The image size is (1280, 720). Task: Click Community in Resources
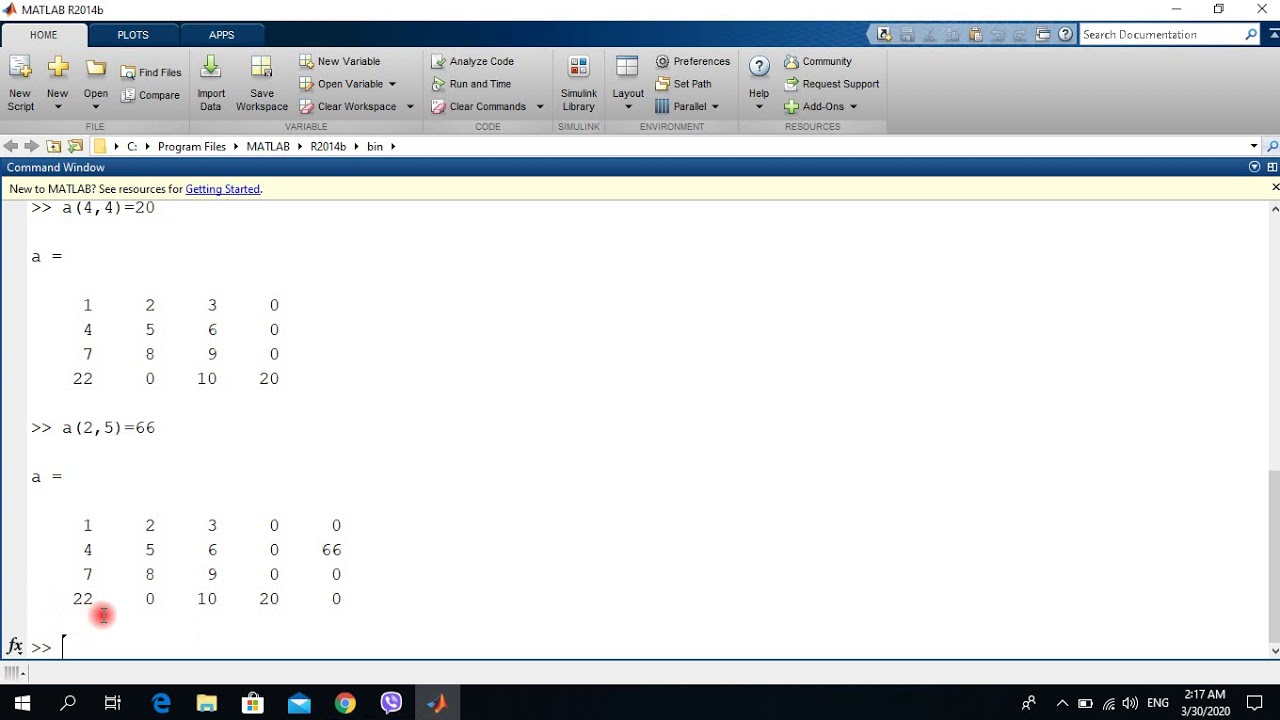click(818, 61)
